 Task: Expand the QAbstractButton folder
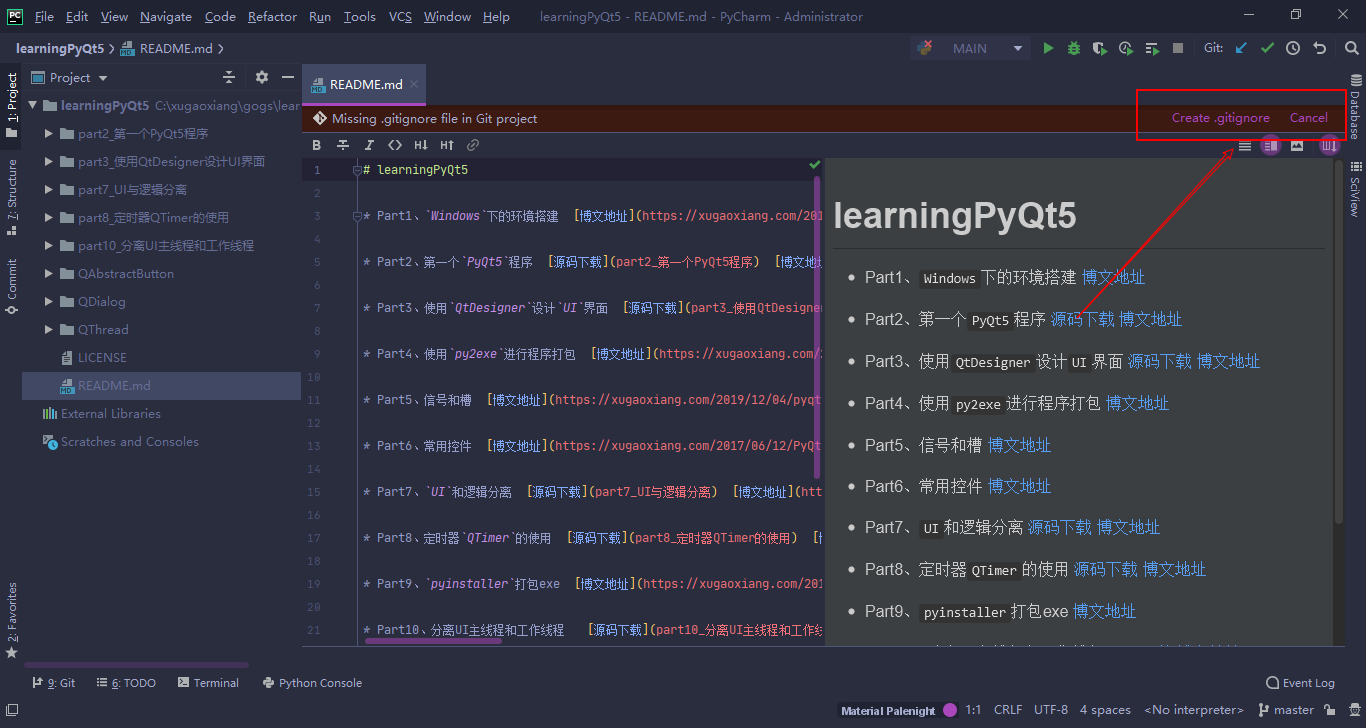pos(49,273)
